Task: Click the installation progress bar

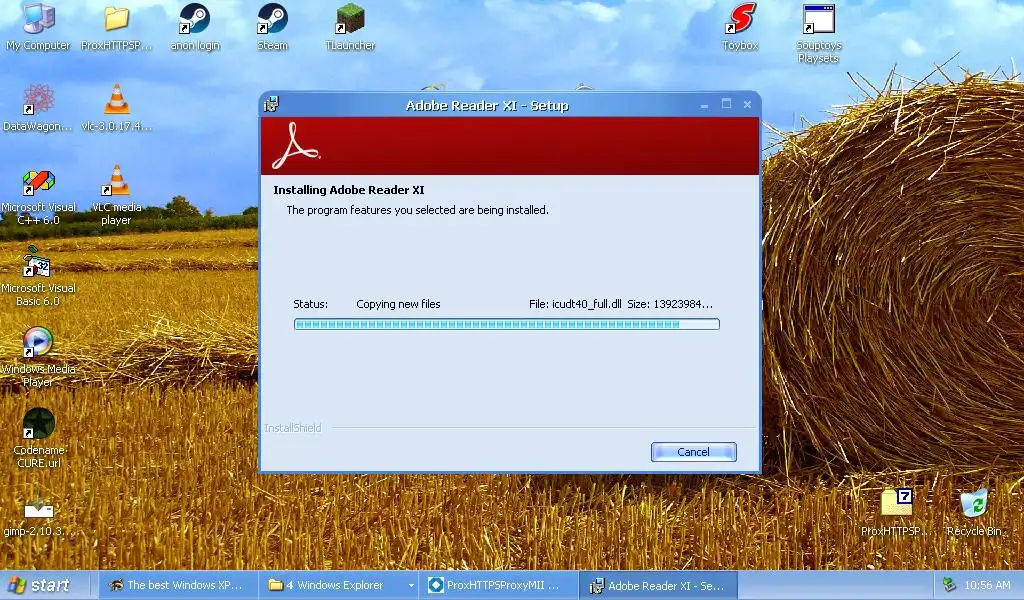Action: (507, 324)
